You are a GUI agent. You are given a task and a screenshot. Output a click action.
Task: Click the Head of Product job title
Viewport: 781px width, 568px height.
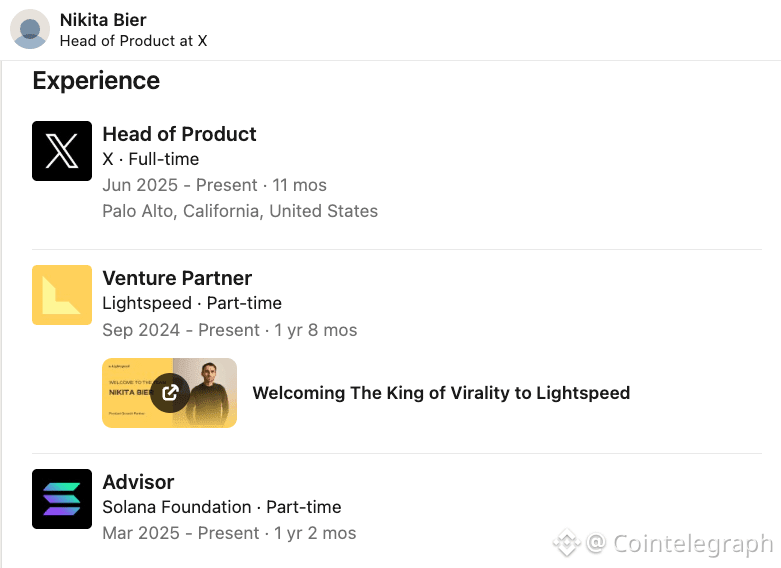point(179,134)
